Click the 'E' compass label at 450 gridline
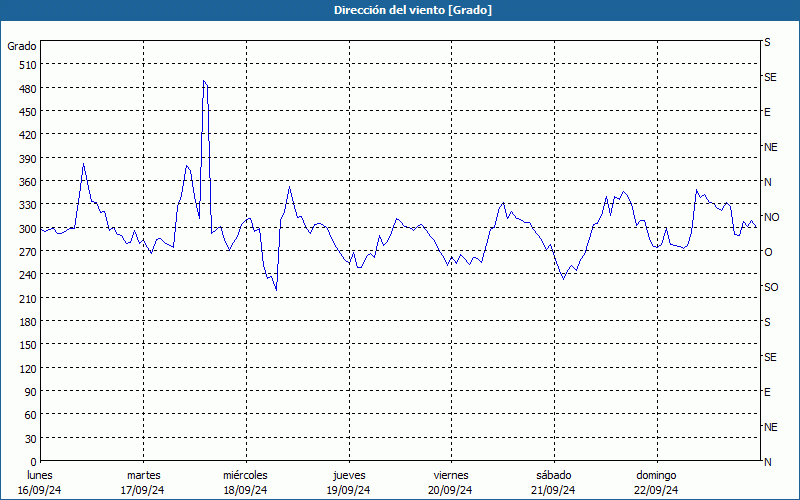Screen dimensions: 800x500 767,112
